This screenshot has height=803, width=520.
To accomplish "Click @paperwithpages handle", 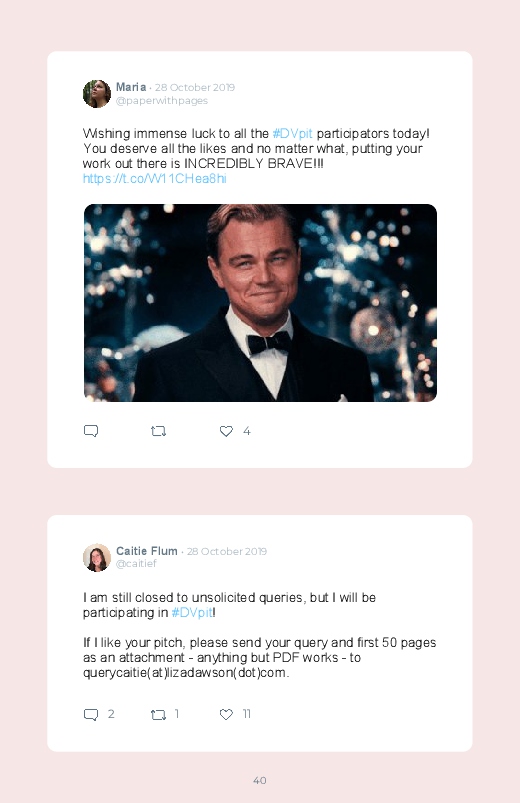I will pos(162,101).
